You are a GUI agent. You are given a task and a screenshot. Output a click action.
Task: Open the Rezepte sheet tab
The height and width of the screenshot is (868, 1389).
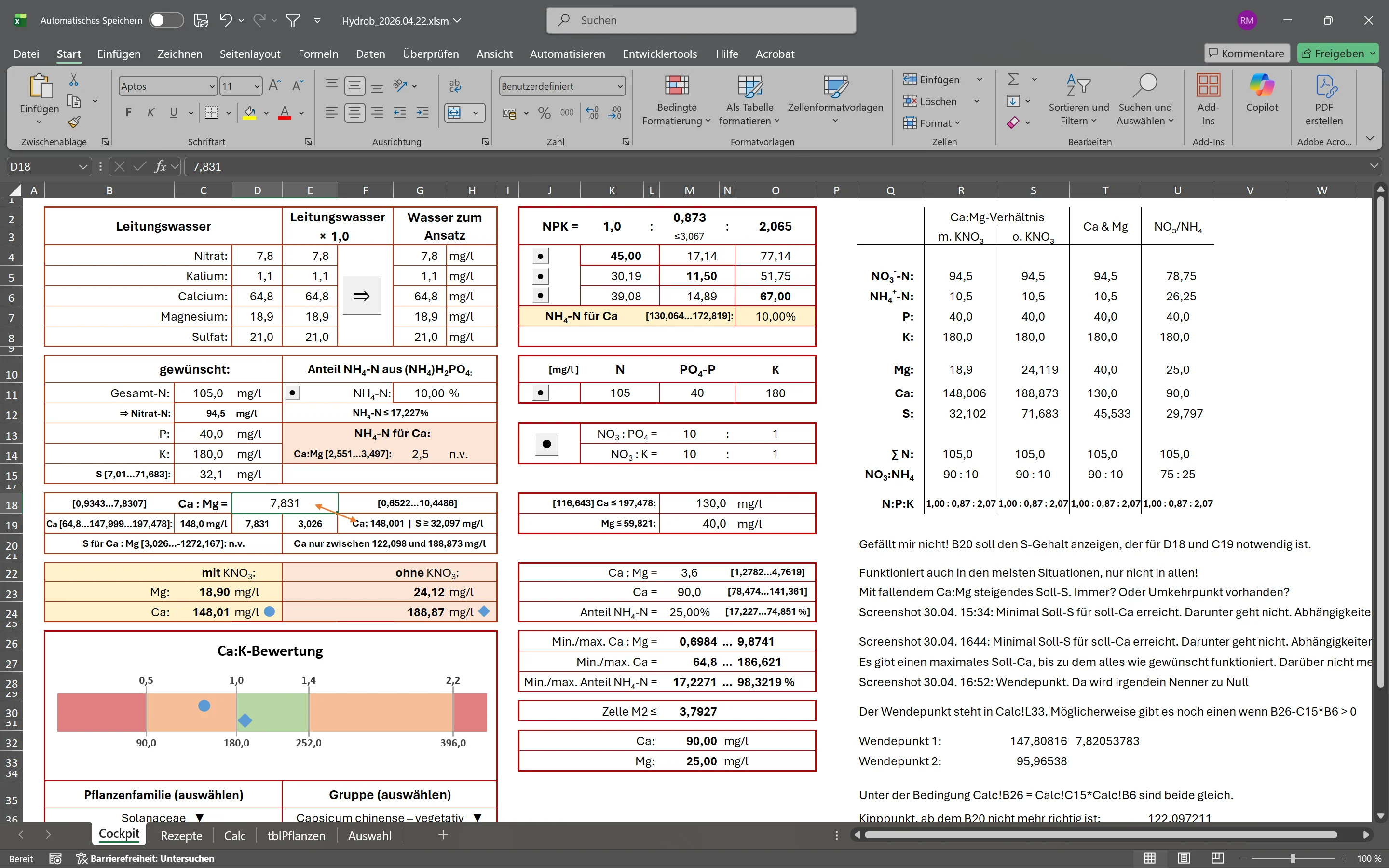181,836
